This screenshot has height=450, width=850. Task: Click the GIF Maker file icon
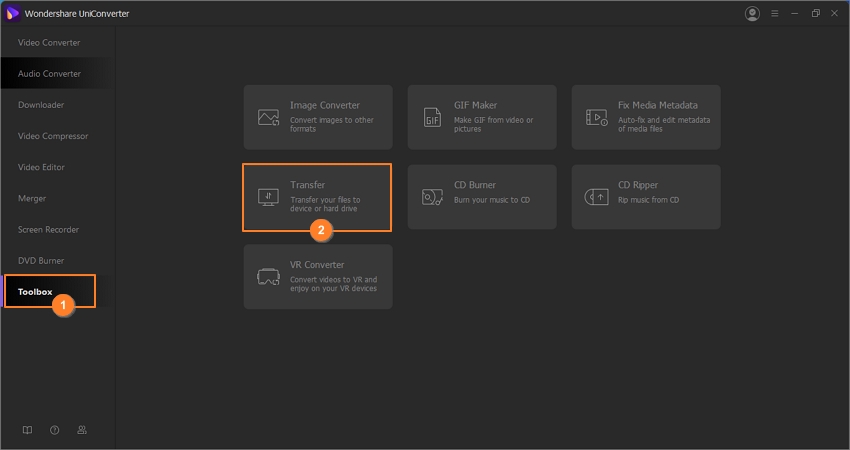(432, 117)
